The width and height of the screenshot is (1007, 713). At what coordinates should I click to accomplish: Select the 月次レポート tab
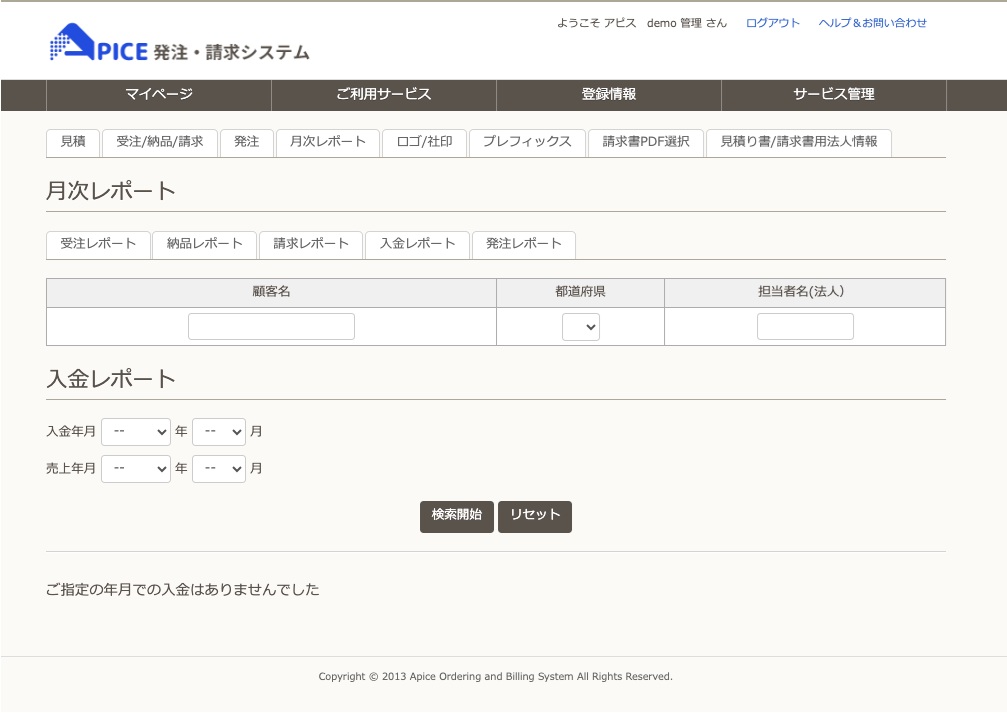328,142
